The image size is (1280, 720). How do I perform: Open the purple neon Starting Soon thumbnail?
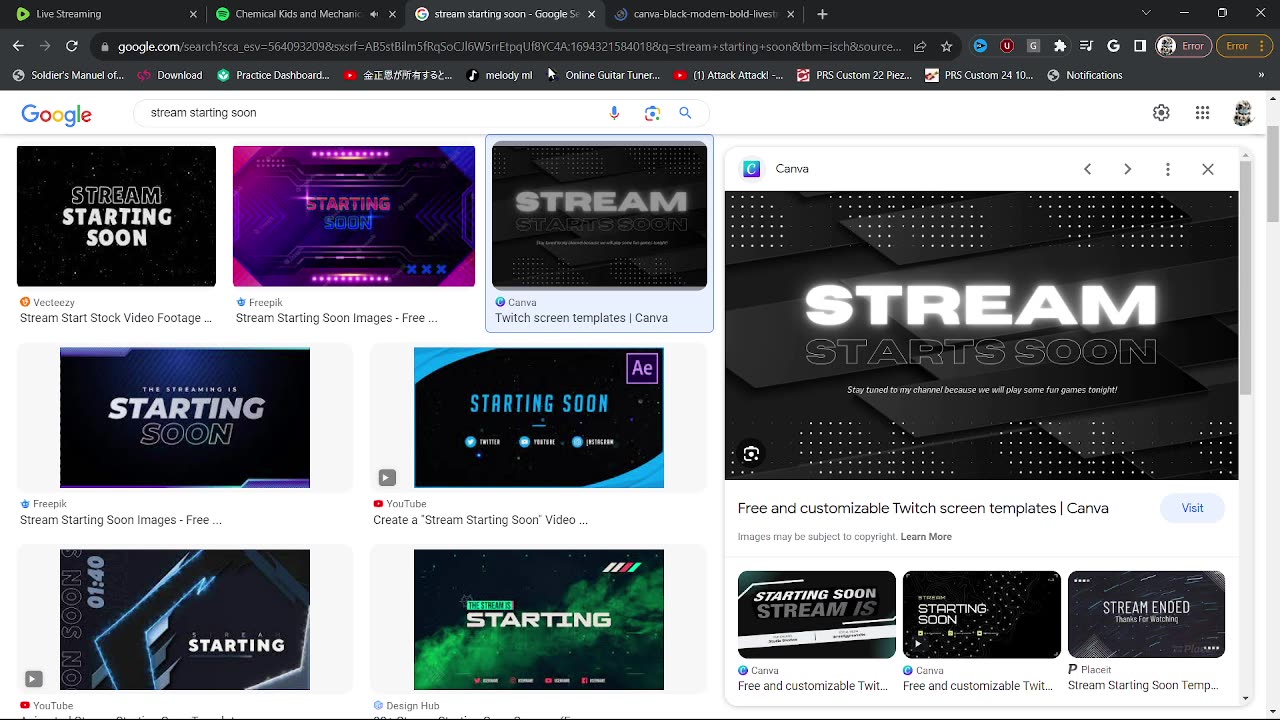[354, 216]
